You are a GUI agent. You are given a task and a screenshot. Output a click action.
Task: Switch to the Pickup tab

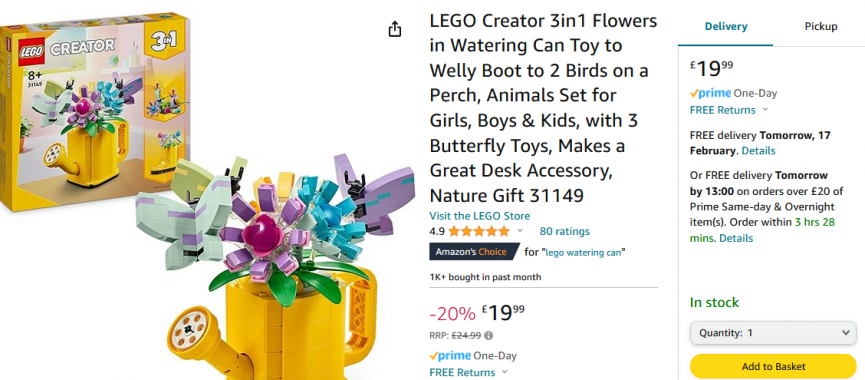[x=820, y=26]
